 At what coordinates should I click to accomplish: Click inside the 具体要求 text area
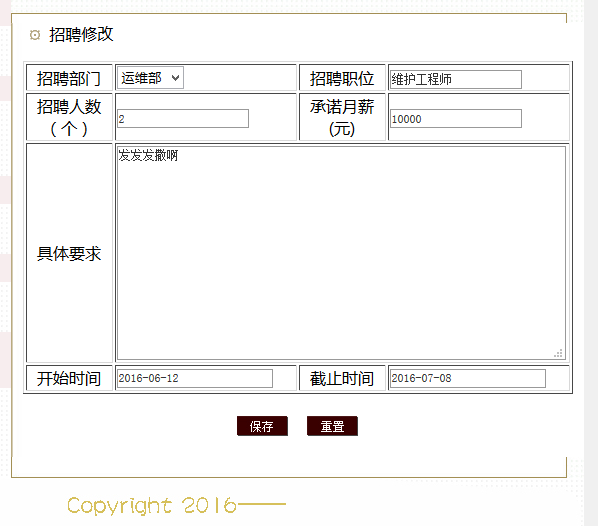341,253
